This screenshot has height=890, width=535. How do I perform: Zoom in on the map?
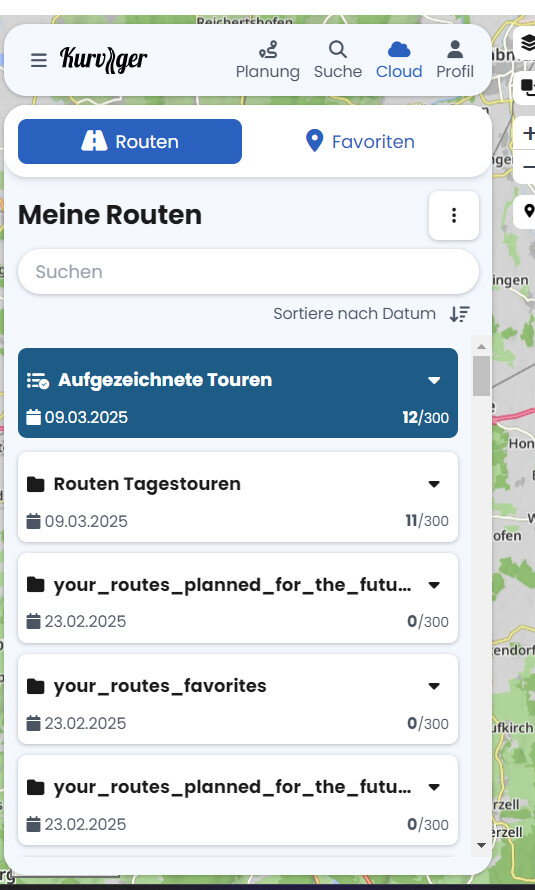pos(528,133)
